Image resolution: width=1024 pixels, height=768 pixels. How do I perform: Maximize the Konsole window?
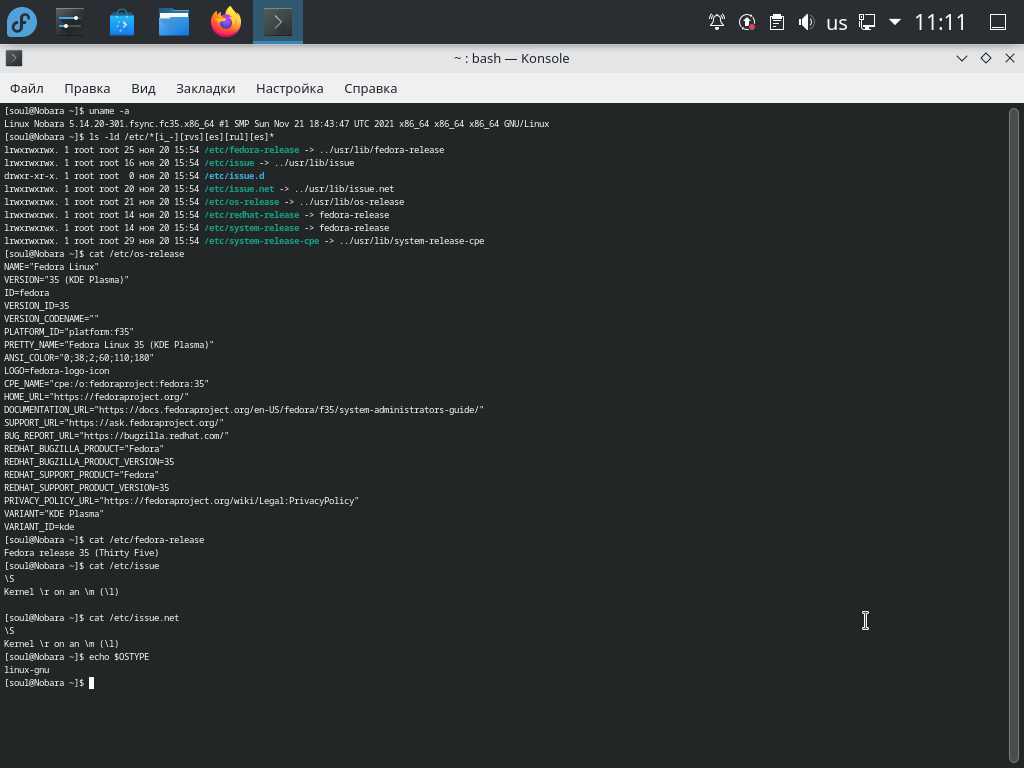tap(985, 58)
